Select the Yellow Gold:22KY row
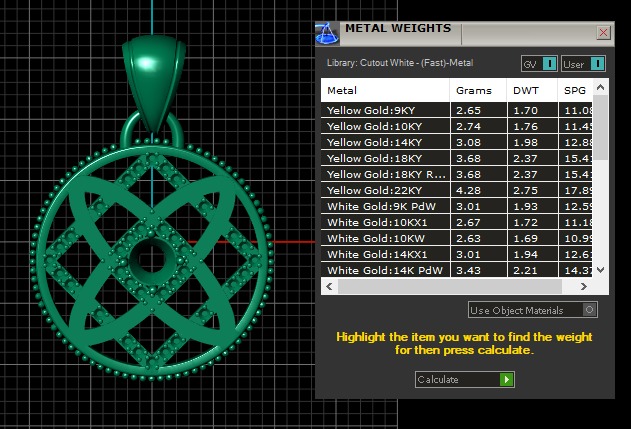631x429 pixels. click(456, 190)
